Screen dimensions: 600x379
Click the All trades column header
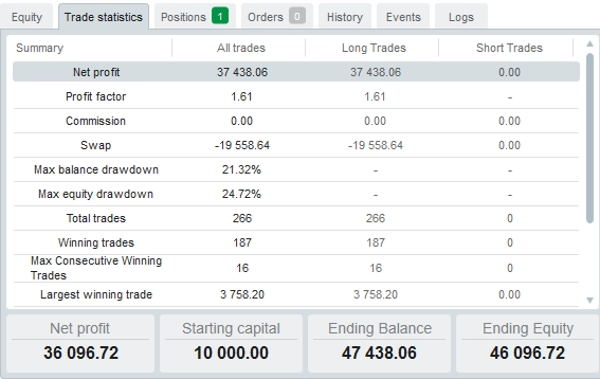click(241, 48)
